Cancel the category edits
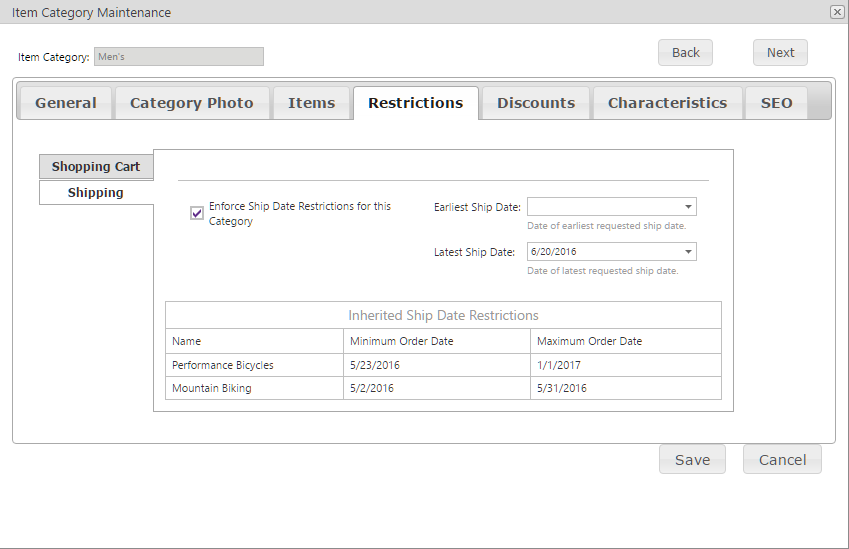The width and height of the screenshot is (849, 549). 782,460
